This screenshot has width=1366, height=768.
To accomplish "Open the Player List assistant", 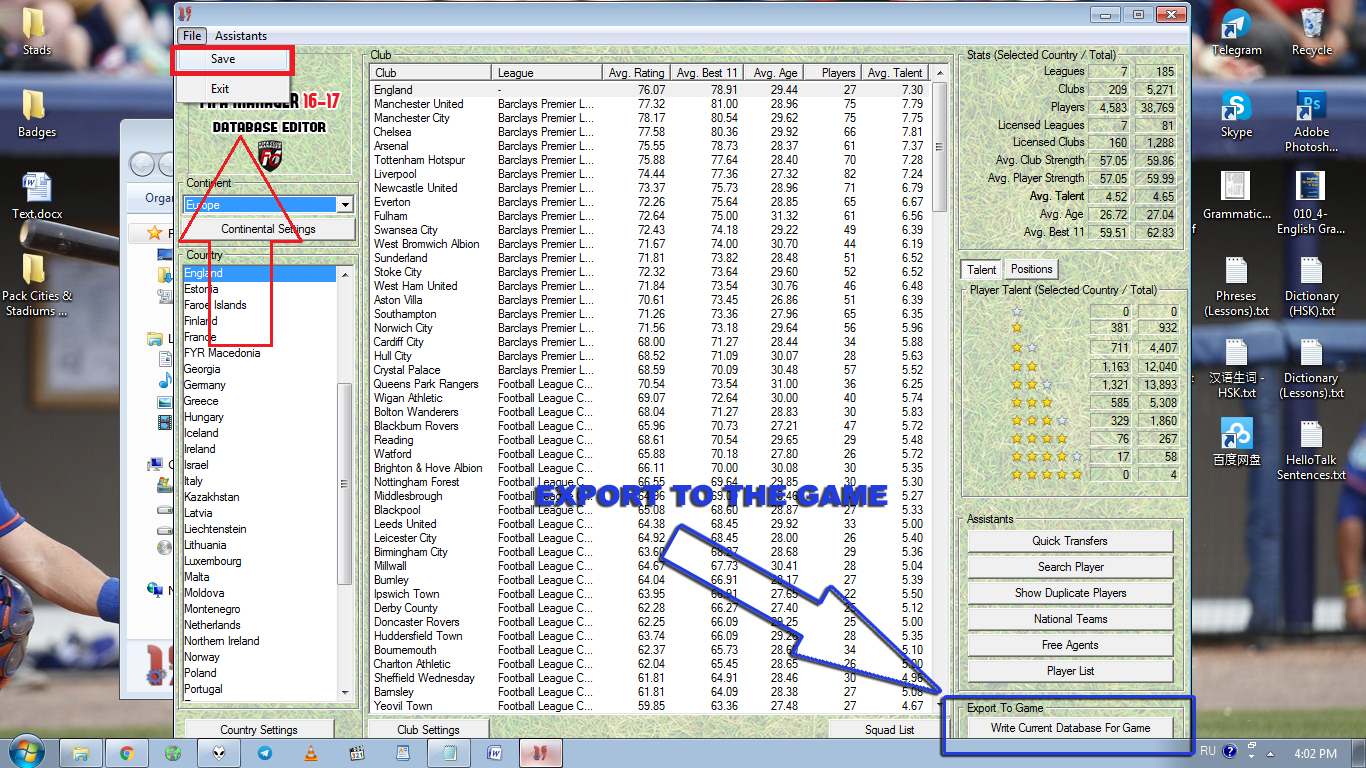I will [1070, 671].
